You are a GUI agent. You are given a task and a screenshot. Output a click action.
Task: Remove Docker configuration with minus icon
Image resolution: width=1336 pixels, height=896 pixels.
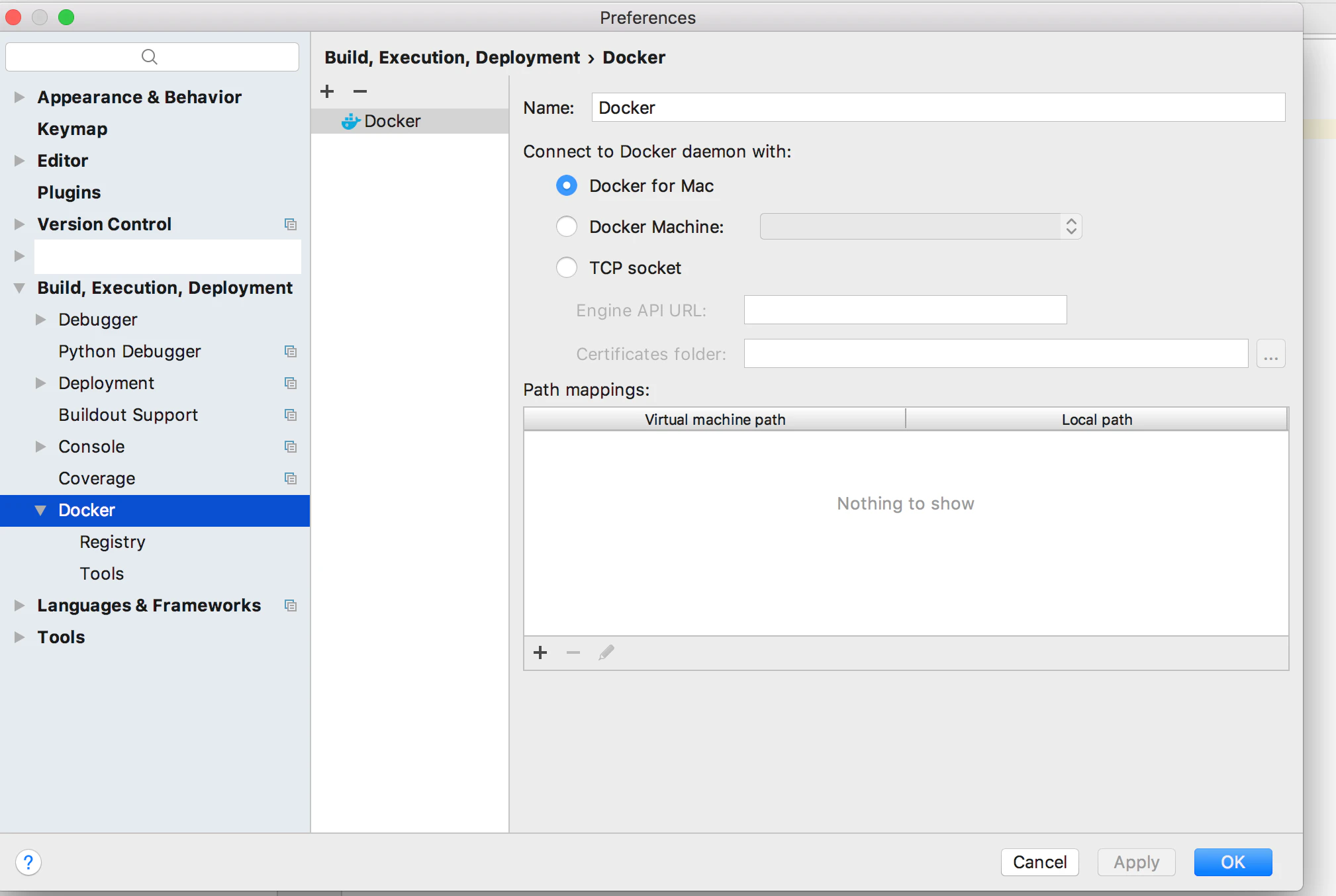(x=360, y=91)
